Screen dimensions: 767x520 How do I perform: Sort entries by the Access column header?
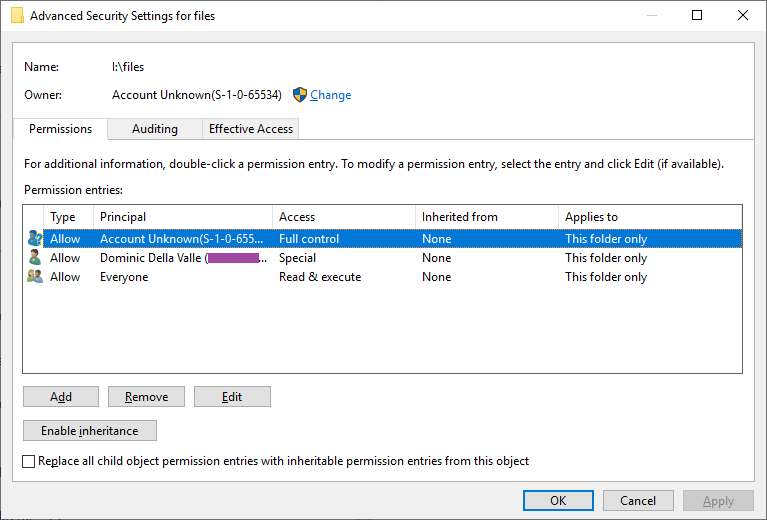[343, 217]
